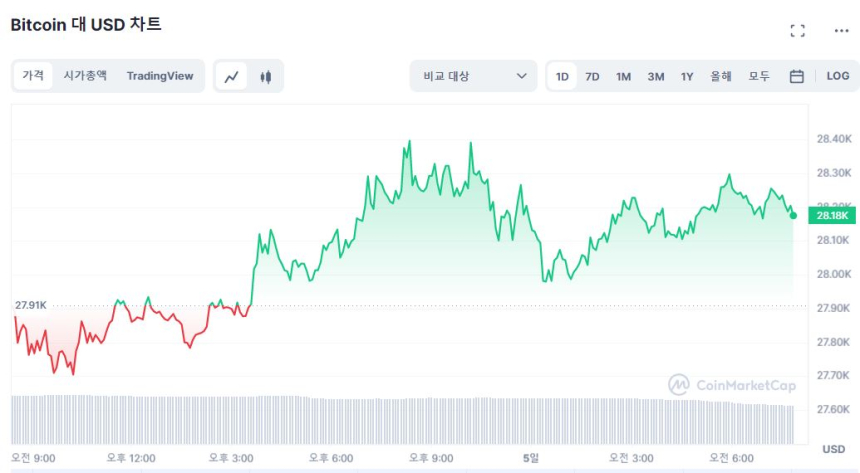This screenshot has height=473, width=860.
Task: Select the 1M time range
Action: (x=623, y=76)
